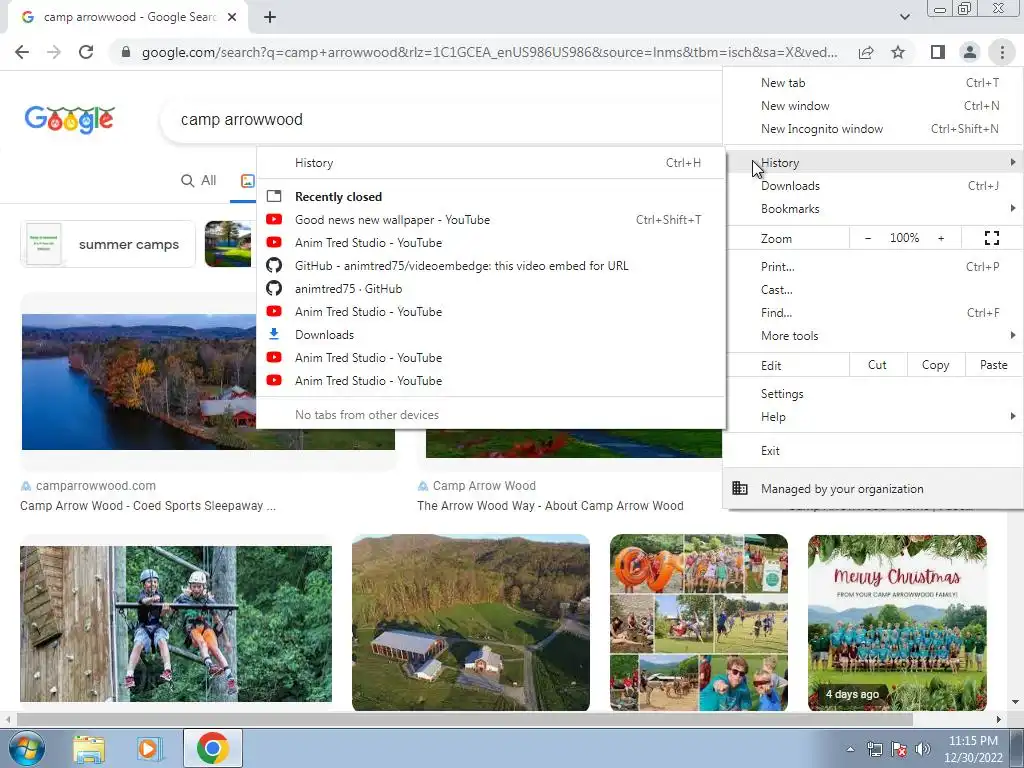Select New tab in Chrome menu

[873, 83]
